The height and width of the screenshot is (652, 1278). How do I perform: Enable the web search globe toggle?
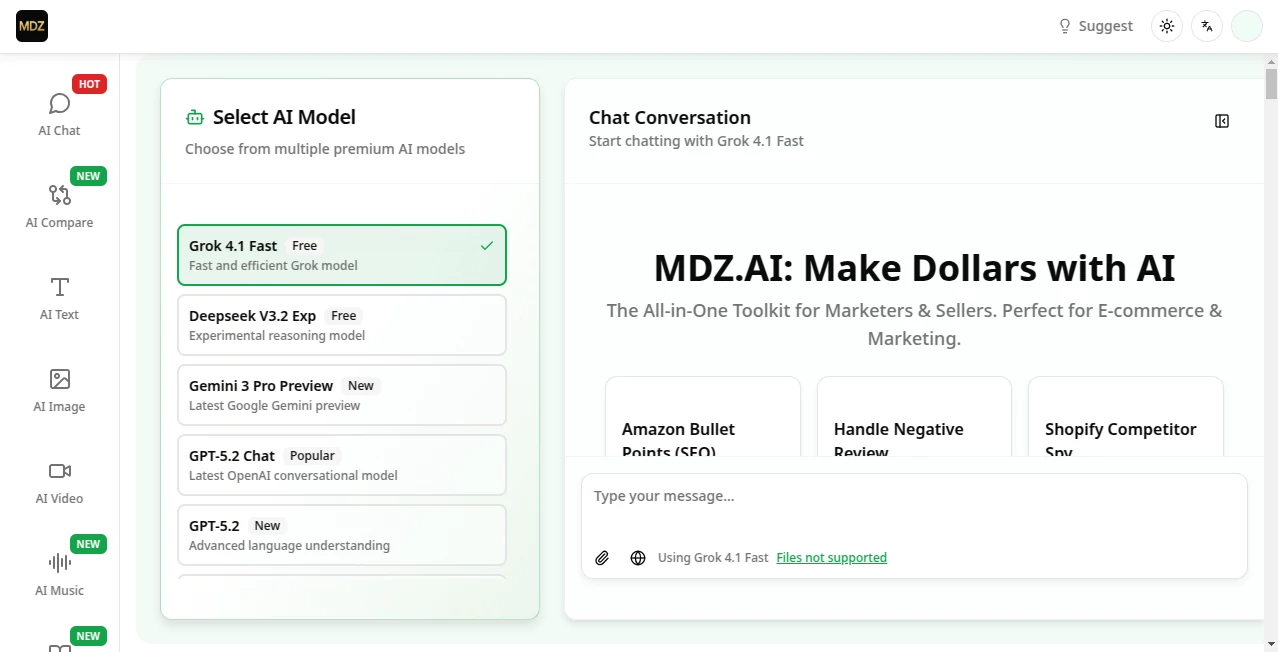[638, 557]
